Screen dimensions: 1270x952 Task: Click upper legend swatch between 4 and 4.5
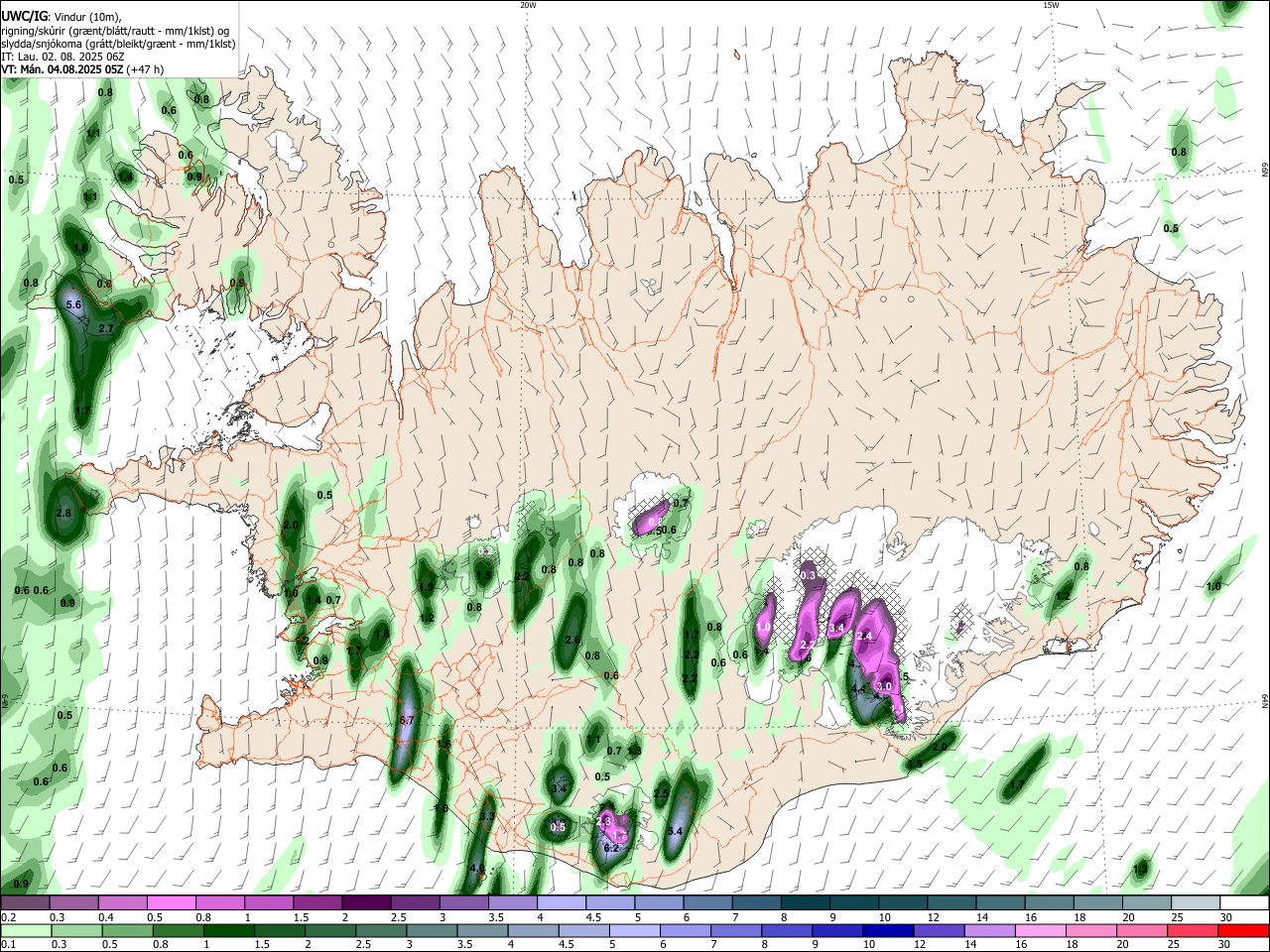(x=561, y=903)
